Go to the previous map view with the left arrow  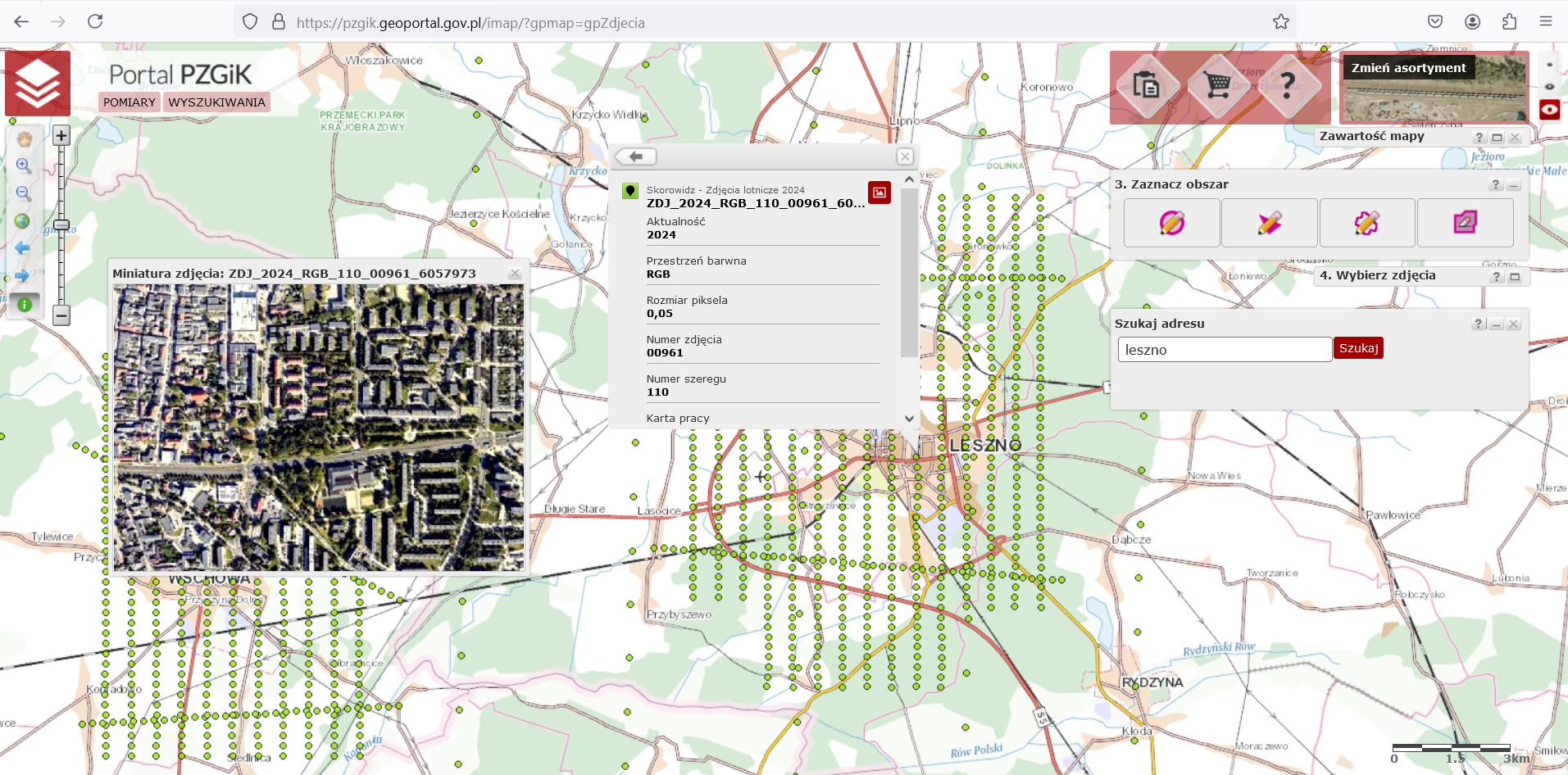(x=23, y=248)
